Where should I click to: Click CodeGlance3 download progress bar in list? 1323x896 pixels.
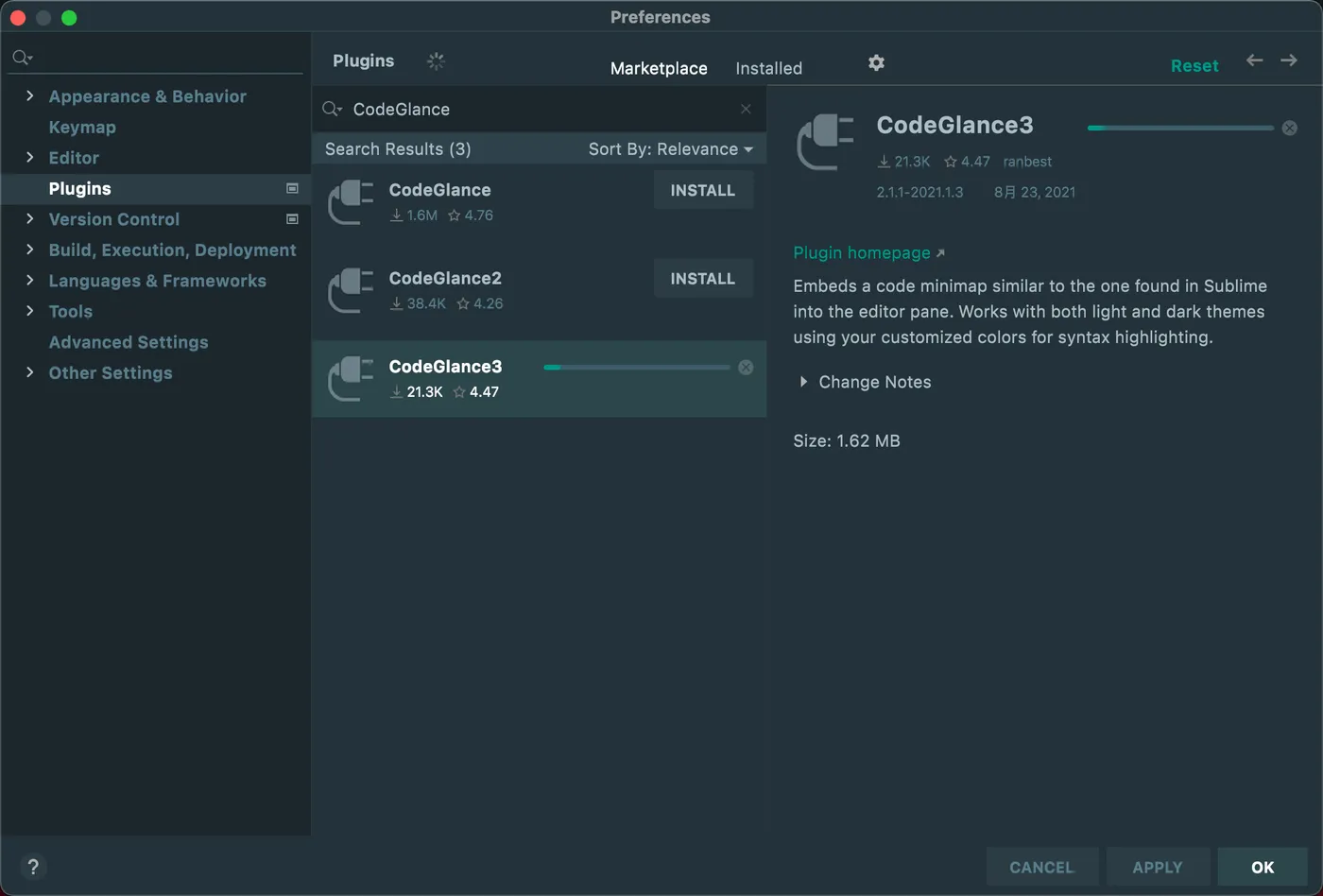pos(637,367)
